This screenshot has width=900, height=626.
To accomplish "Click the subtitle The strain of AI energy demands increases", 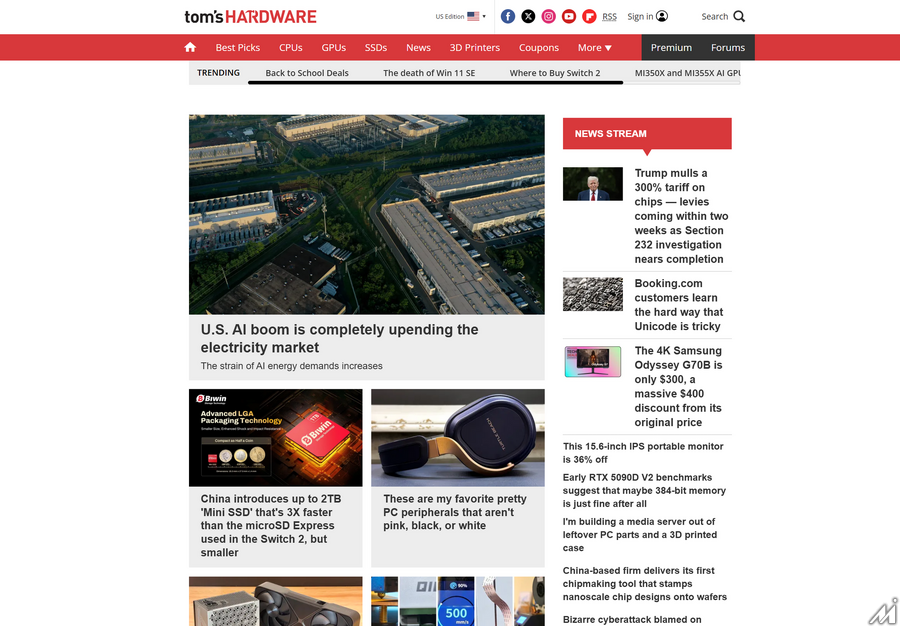I will tap(292, 366).
